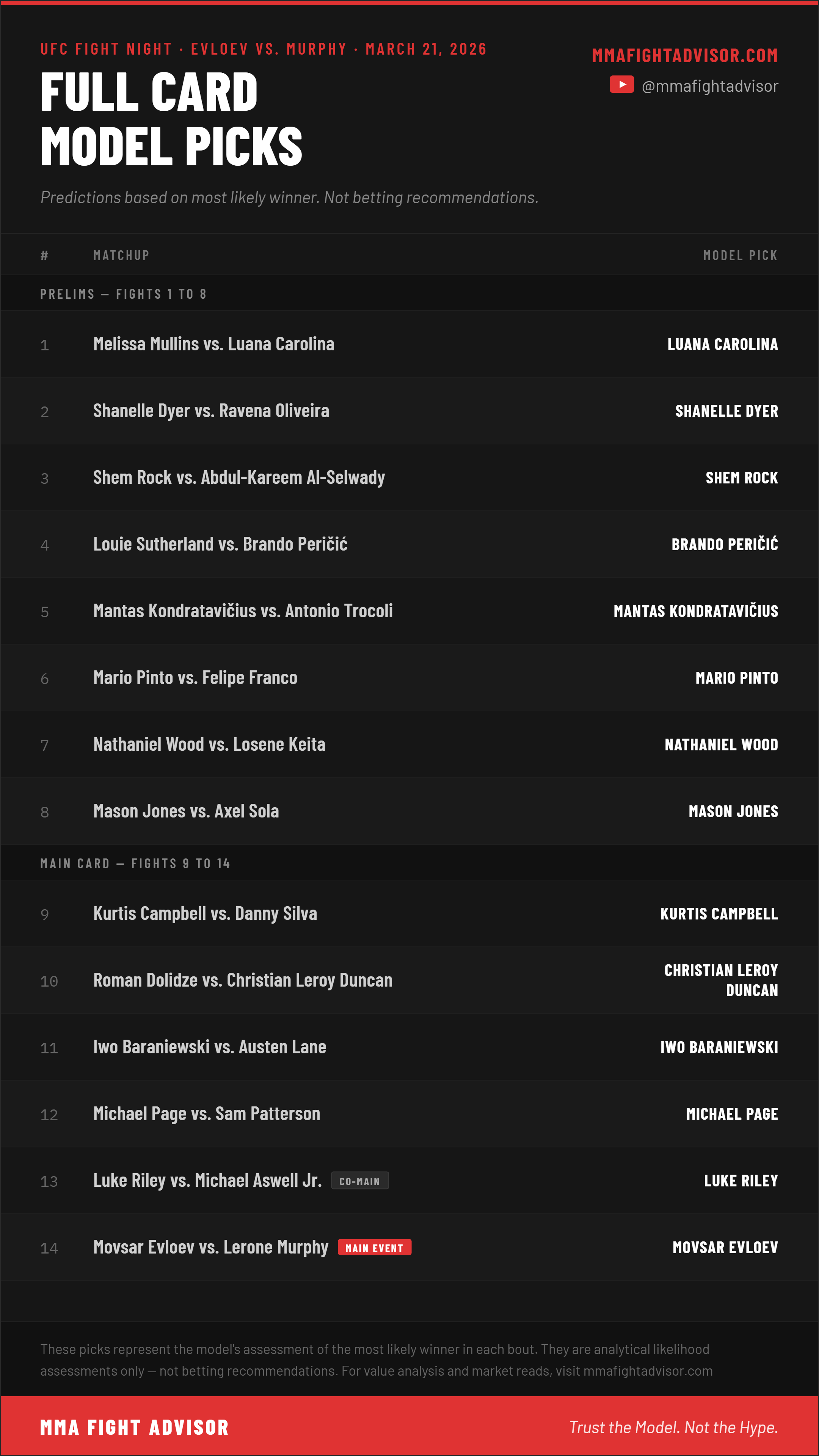Click the MOVSAR EVLOEV model pick
819x1456 pixels.
click(725, 1247)
